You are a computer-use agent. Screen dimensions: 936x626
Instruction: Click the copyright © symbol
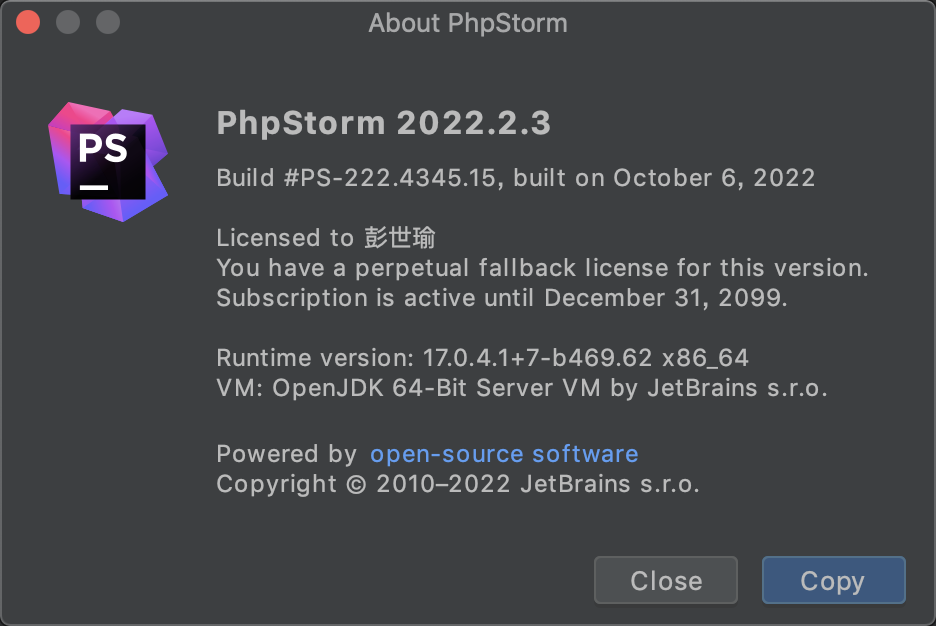pyautogui.click(x=356, y=484)
